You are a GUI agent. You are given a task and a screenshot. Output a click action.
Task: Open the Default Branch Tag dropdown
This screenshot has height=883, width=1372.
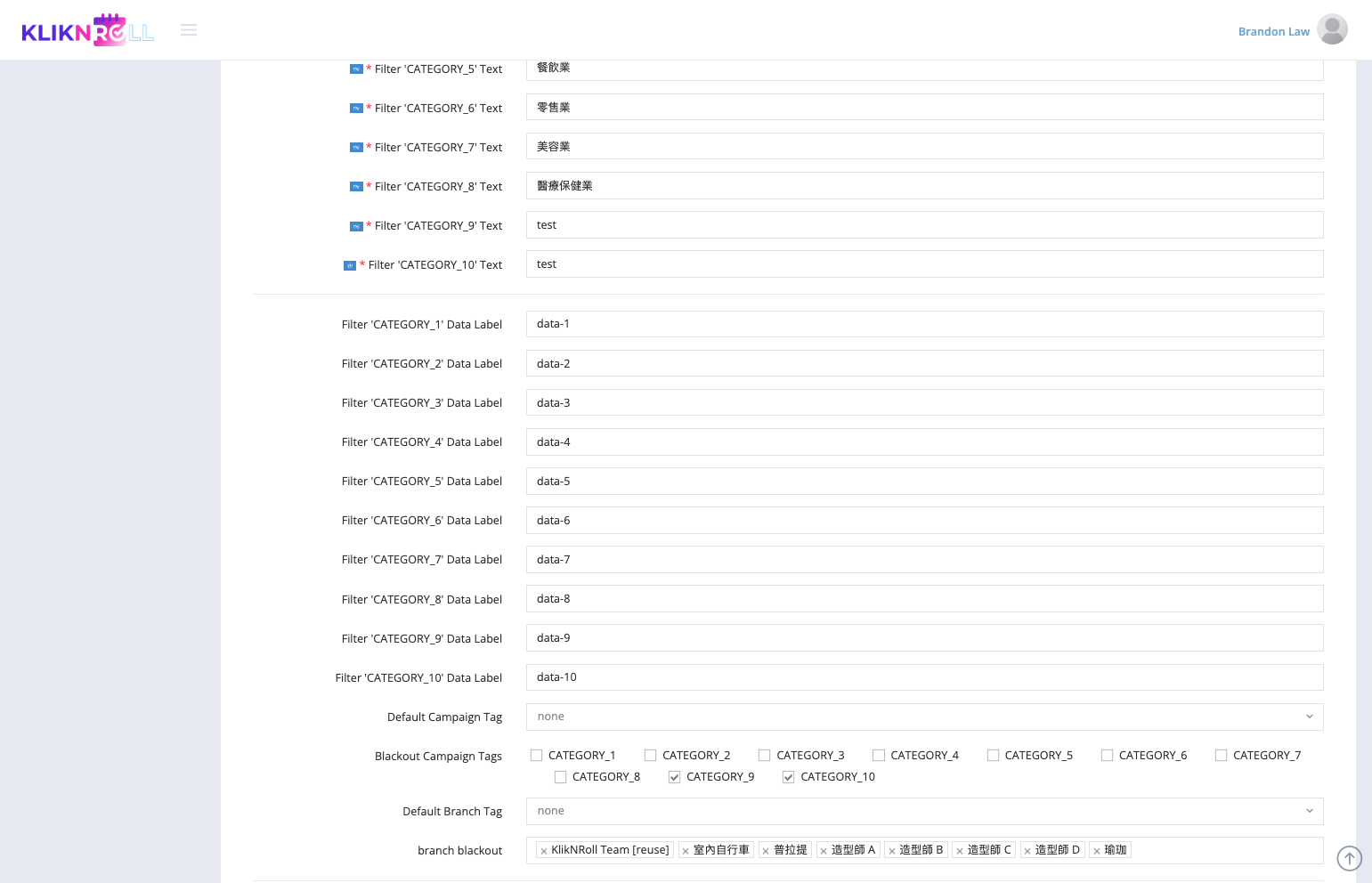coord(924,811)
